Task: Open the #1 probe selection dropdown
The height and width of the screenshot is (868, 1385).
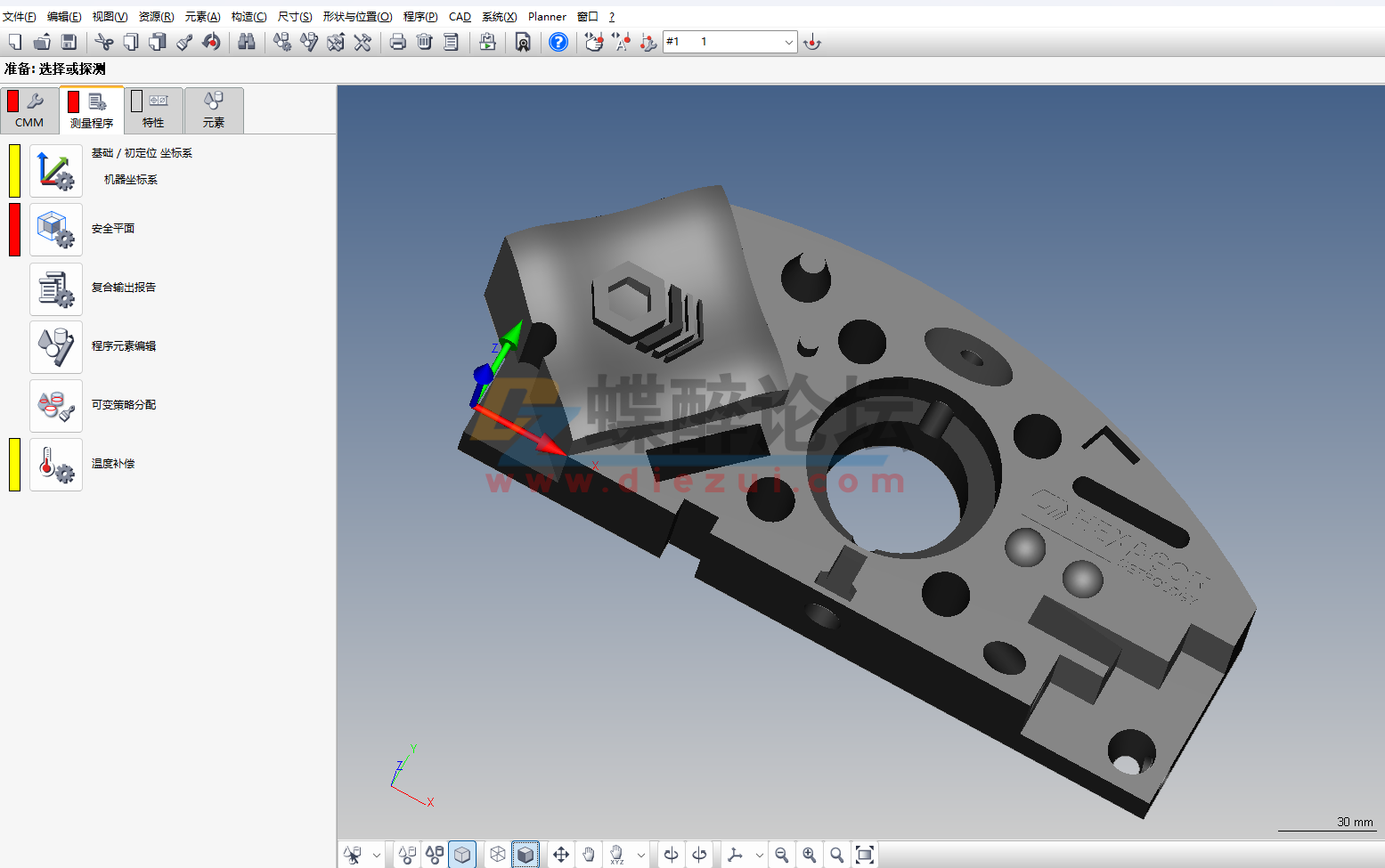Action: click(x=787, y=41)
